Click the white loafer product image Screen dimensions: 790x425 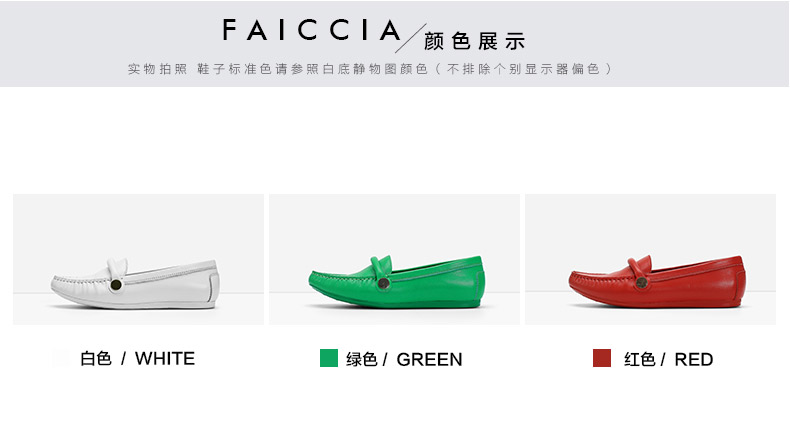pyautogui.click(x=138, y=259)
